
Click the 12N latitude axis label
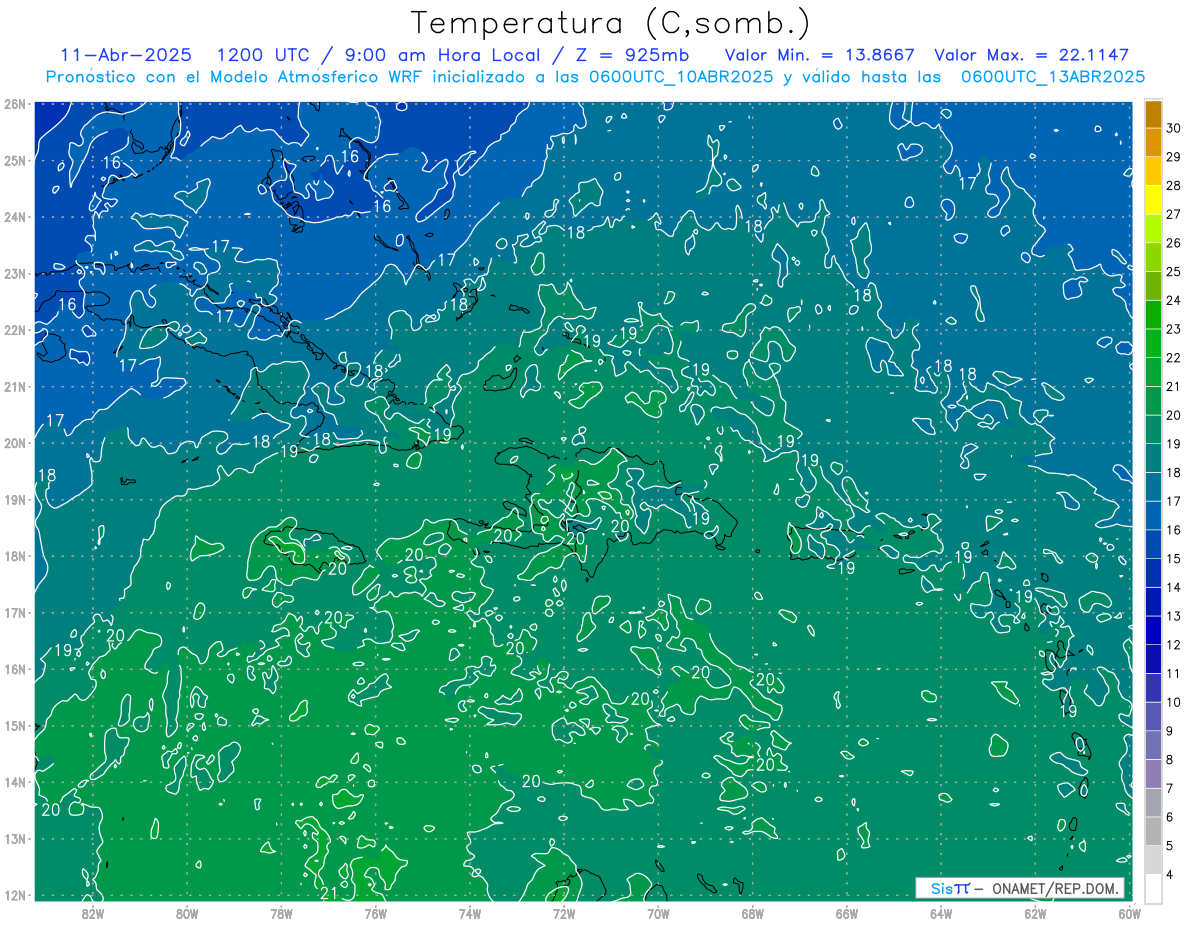(14, 895)
